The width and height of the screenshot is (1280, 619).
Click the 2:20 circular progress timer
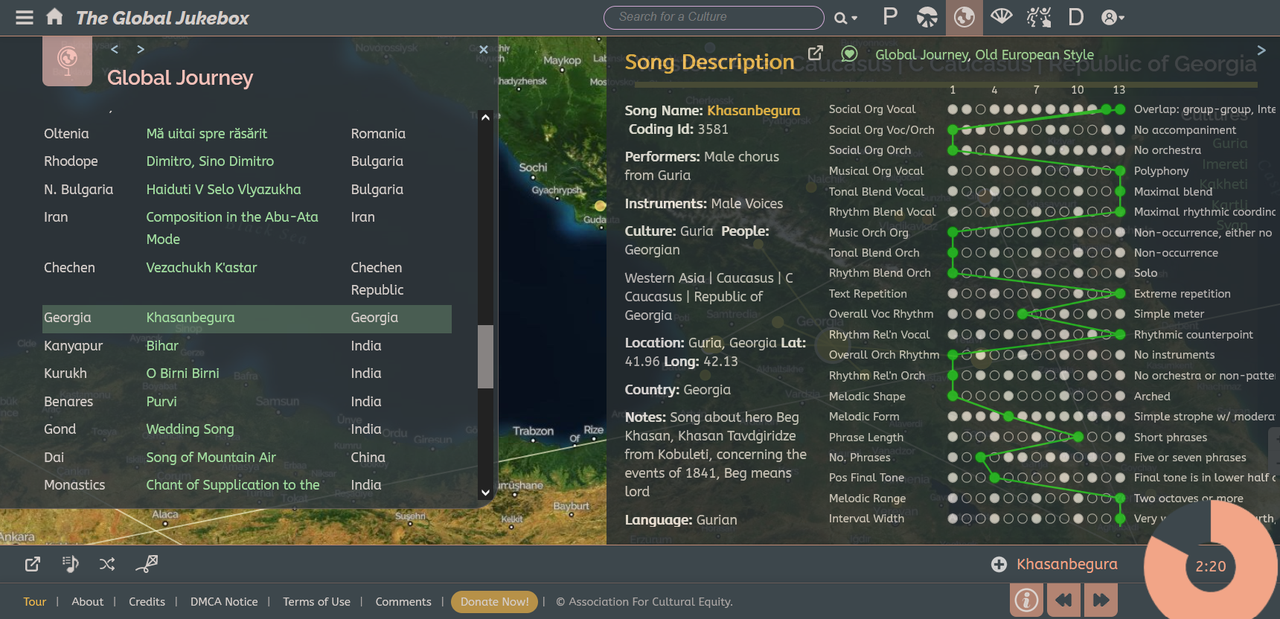(1211, 566)
